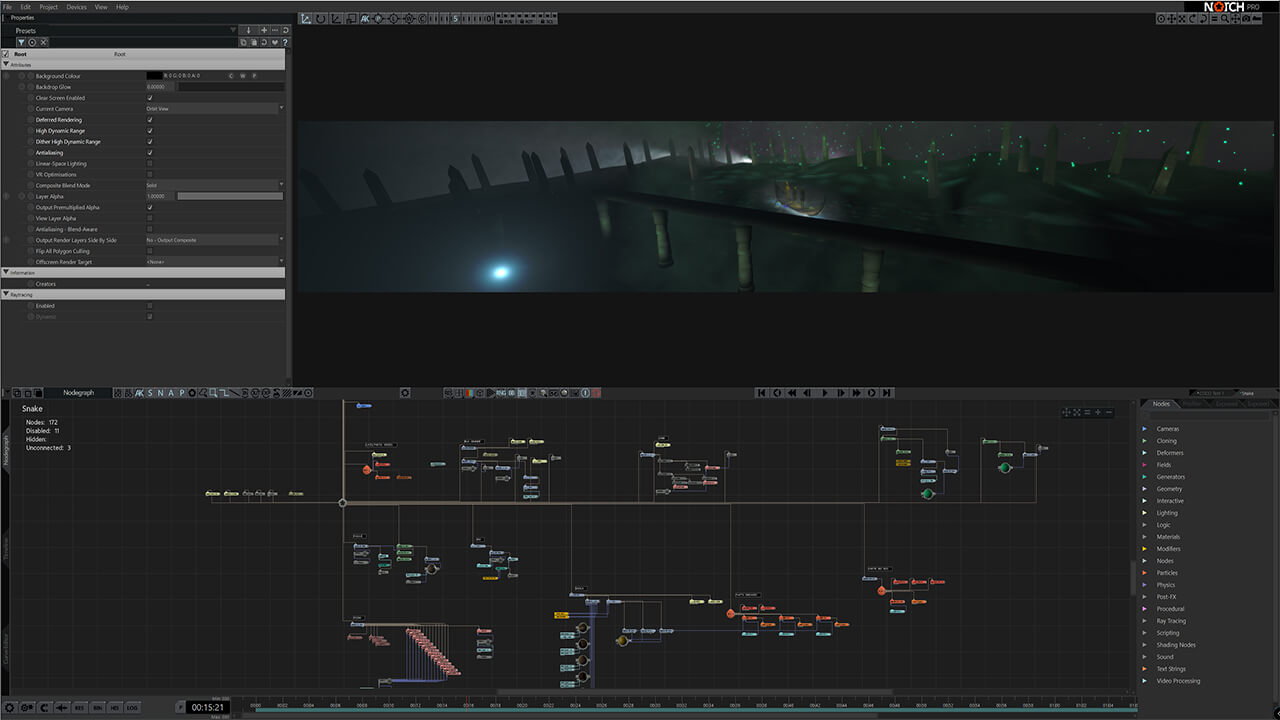Click the Background Colour swatch
1280x720 pixels.
point(154,76)
